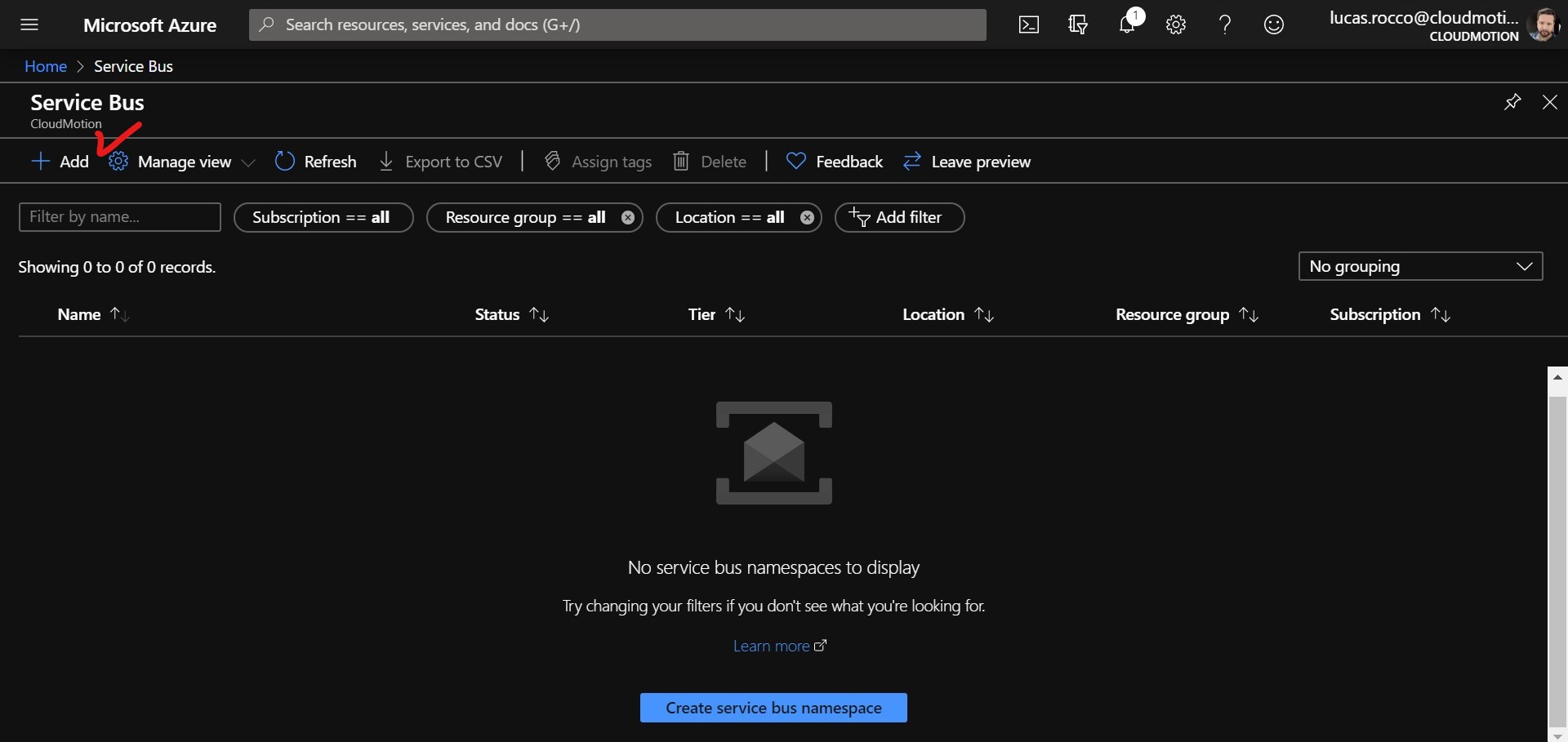This screenshot has width=1568, height=742.
Task: Click the Service Bus breadcrumb
Action: [133, 66]
